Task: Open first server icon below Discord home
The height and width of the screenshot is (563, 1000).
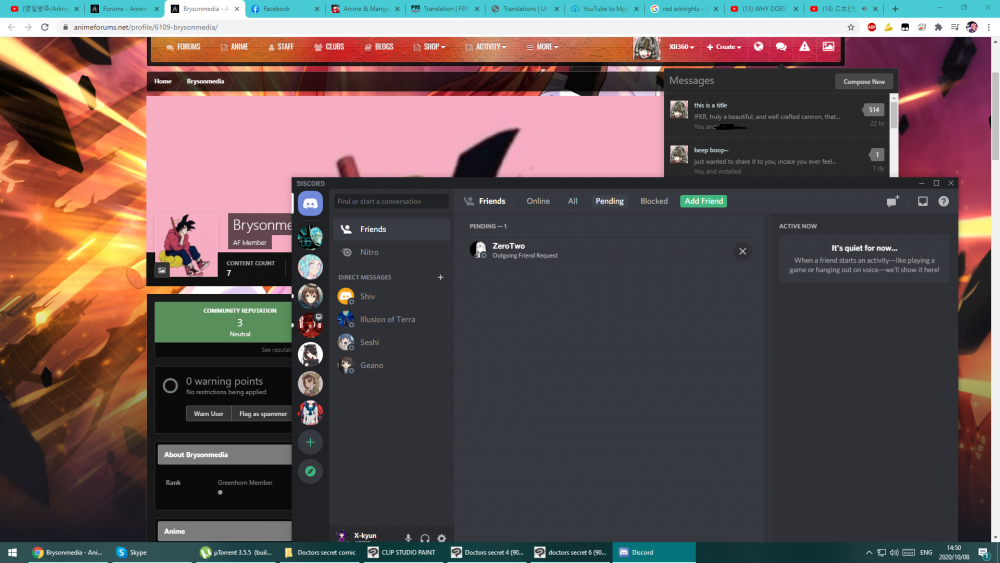Action: pos(310,237)
